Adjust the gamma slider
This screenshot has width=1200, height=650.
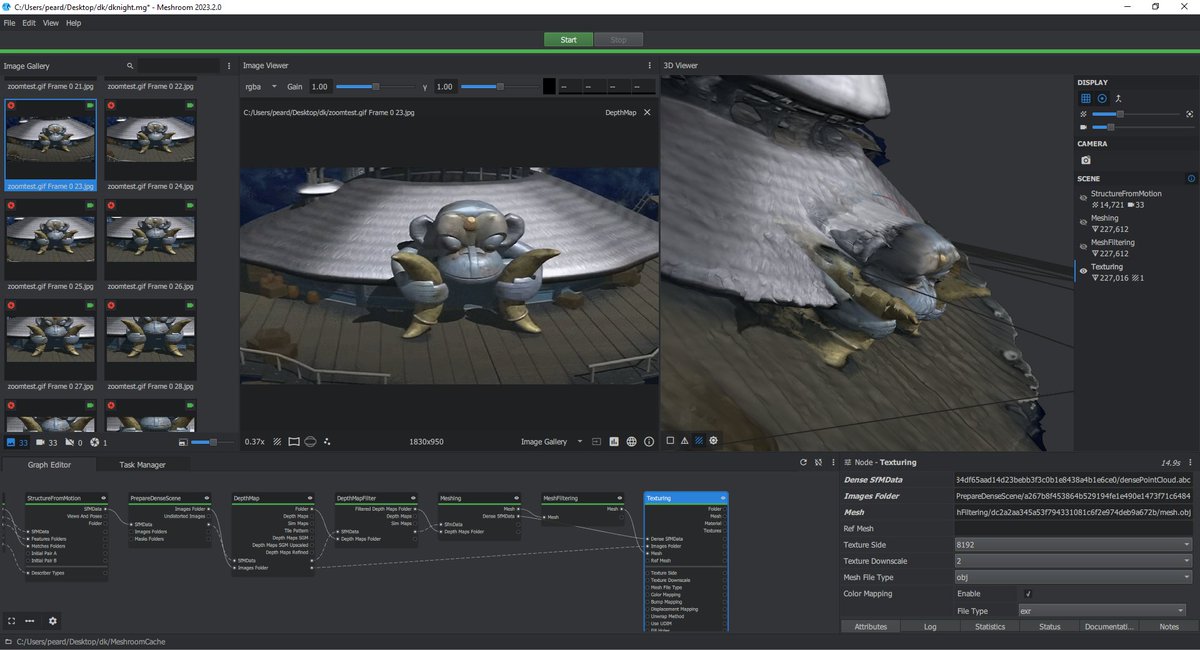click(x=498, y=87)
